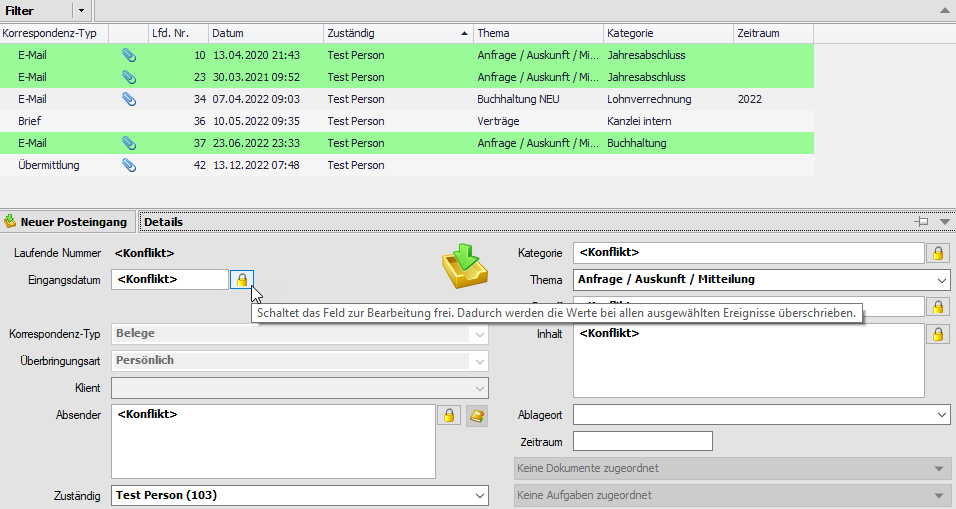
Task: Click the attachment paperclip in row number 10
Action: tap(129, 55)
